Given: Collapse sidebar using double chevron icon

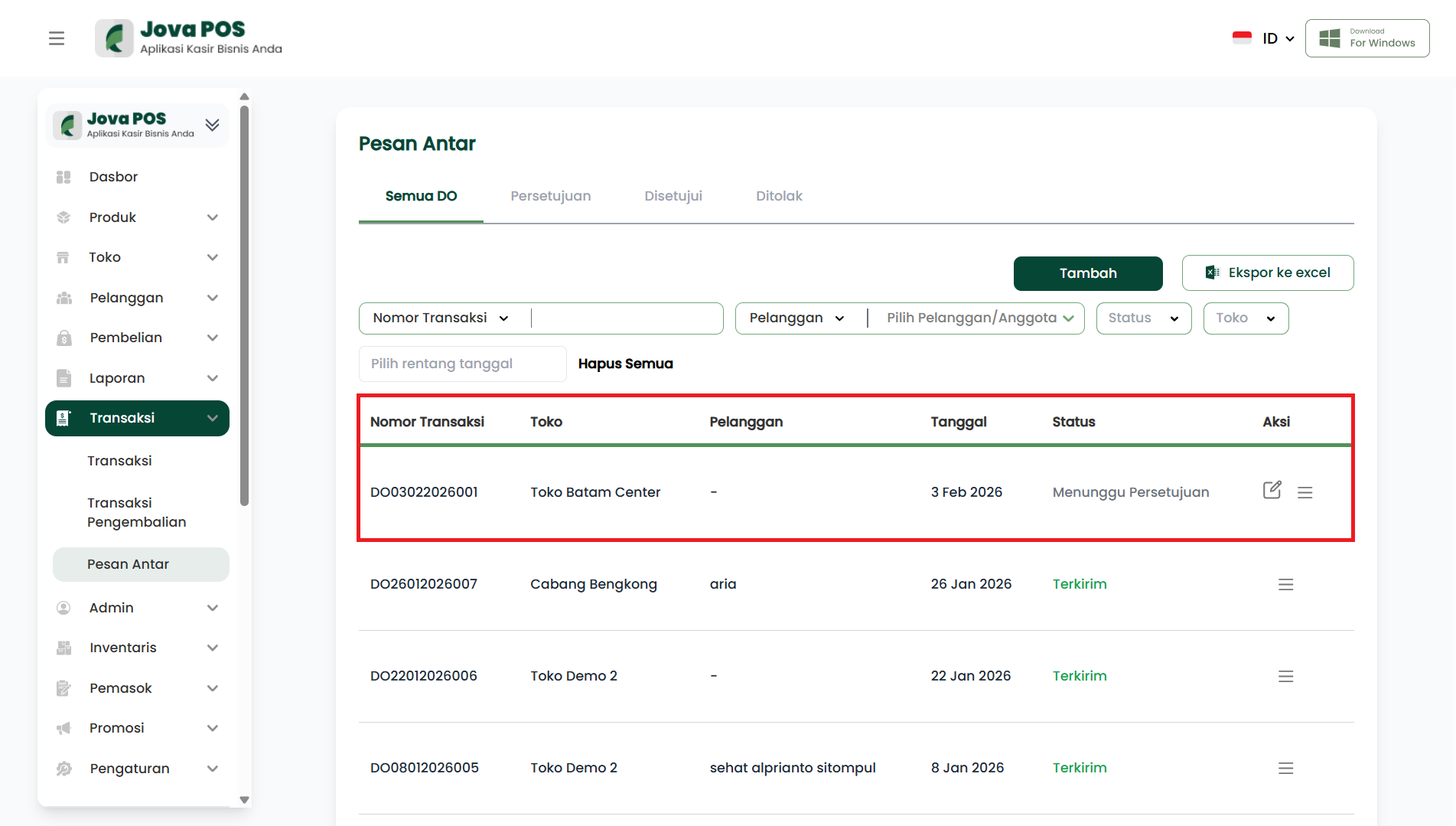Looking at the screenshot, I should [x=212, y=125].
